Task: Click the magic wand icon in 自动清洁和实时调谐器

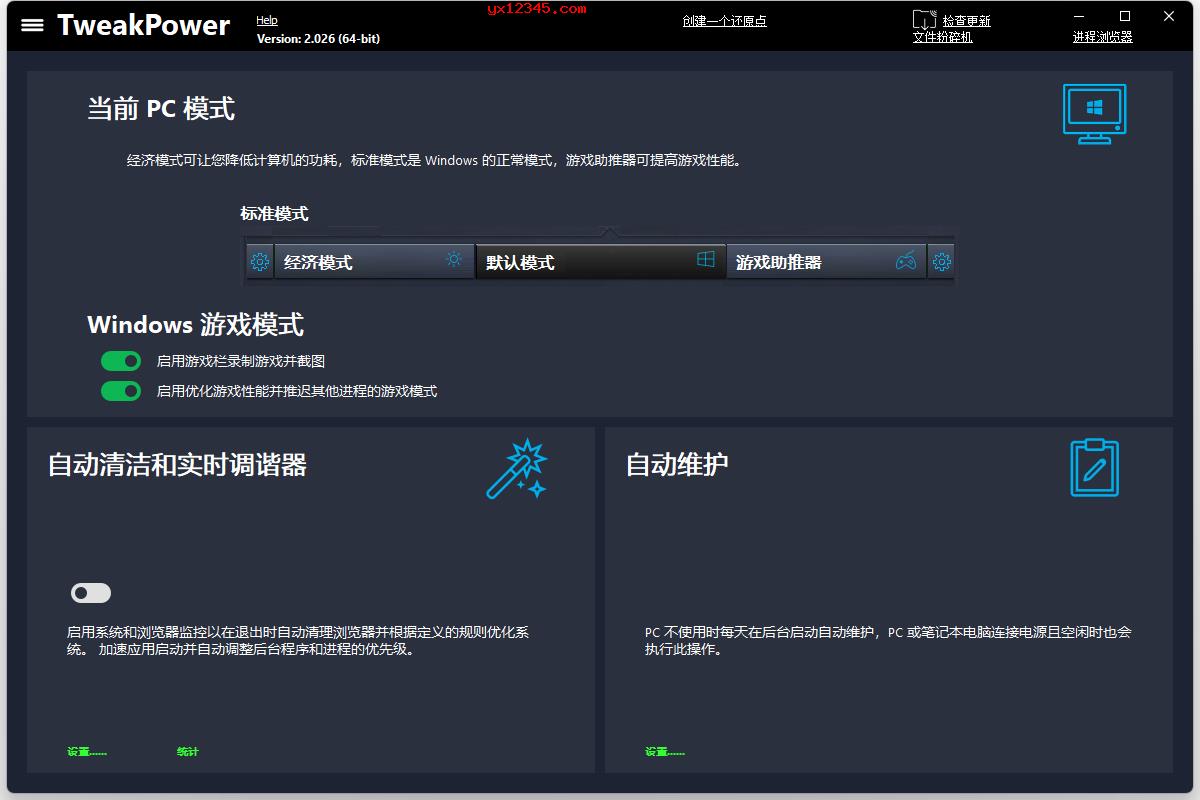Action: point(516,468)
